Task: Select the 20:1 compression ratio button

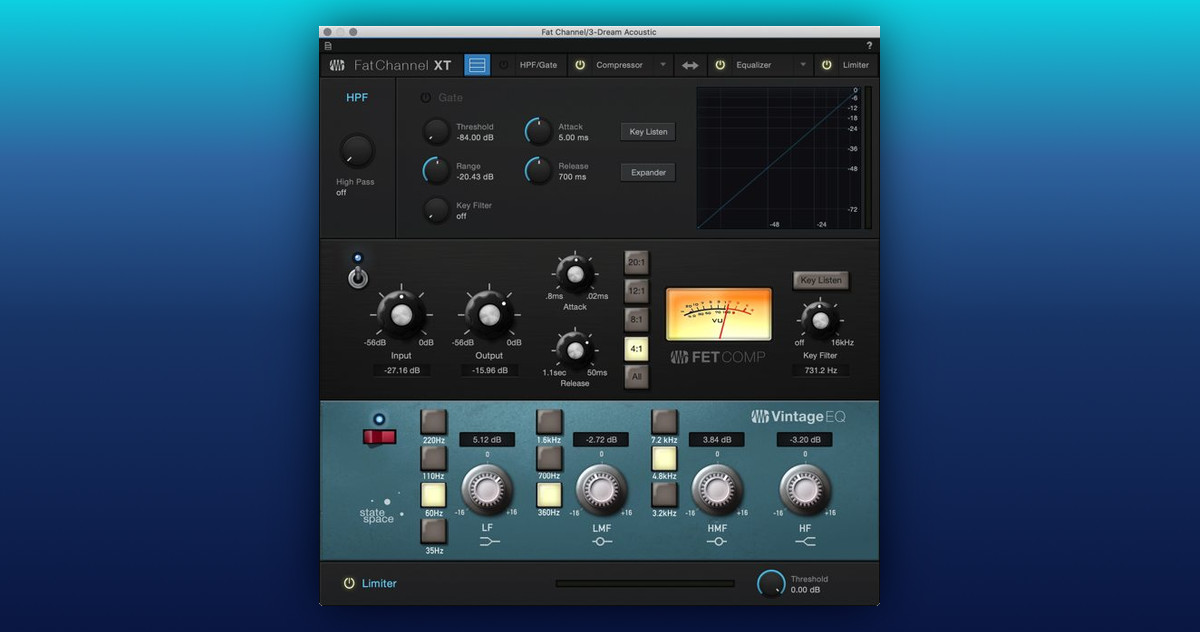Action: (x=636, y=262)
